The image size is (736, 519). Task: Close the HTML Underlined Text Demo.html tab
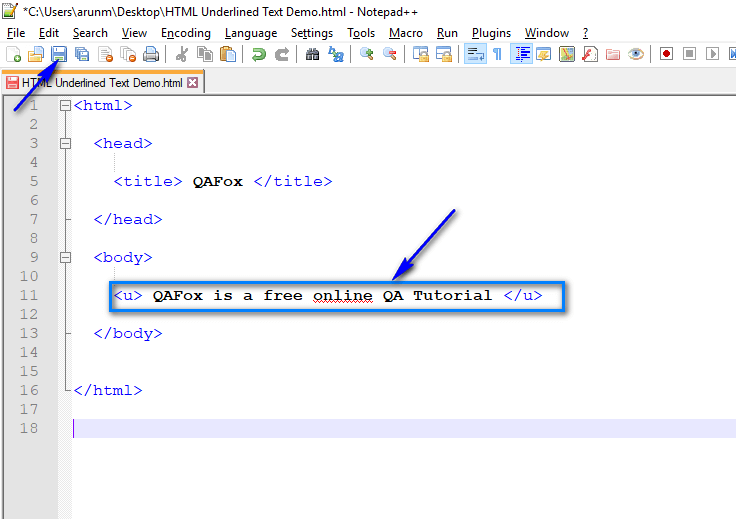(x=192, y=83)
